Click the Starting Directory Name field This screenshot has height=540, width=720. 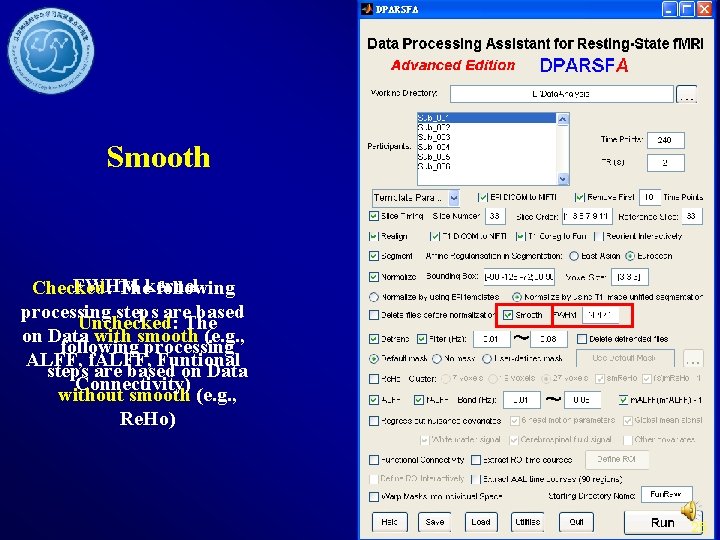point(666,495)
